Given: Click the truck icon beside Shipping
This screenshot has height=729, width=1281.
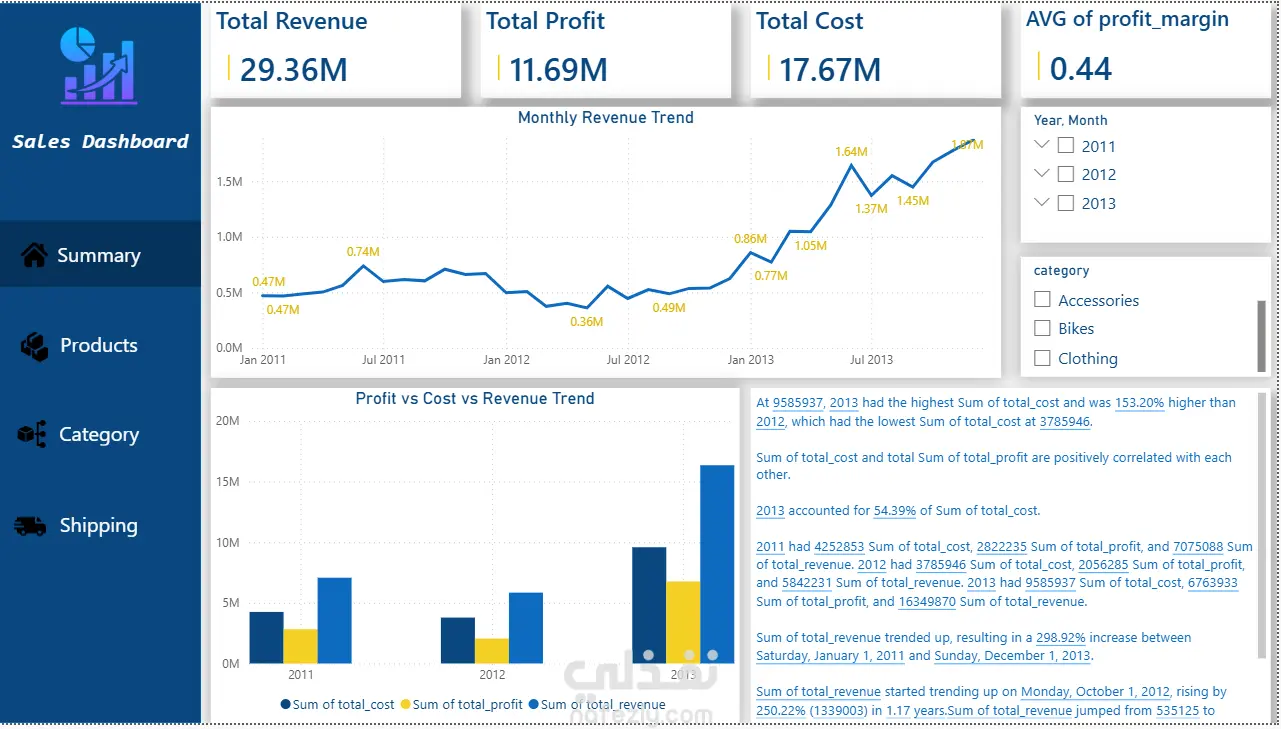Looking at the screenshot, I should 30,525.
